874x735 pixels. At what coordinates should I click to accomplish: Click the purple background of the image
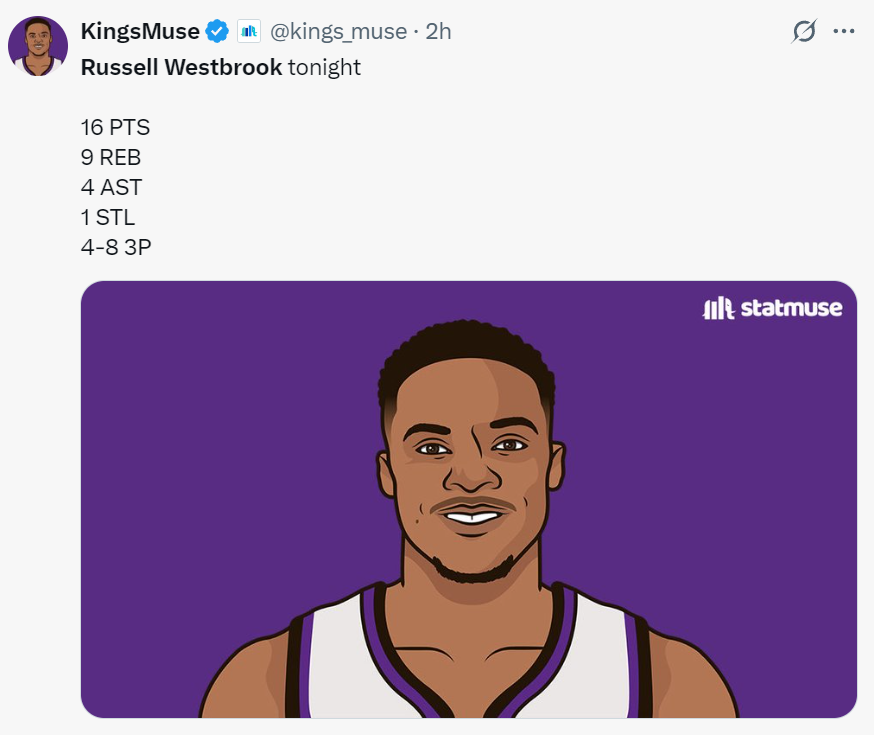point(200,450)
